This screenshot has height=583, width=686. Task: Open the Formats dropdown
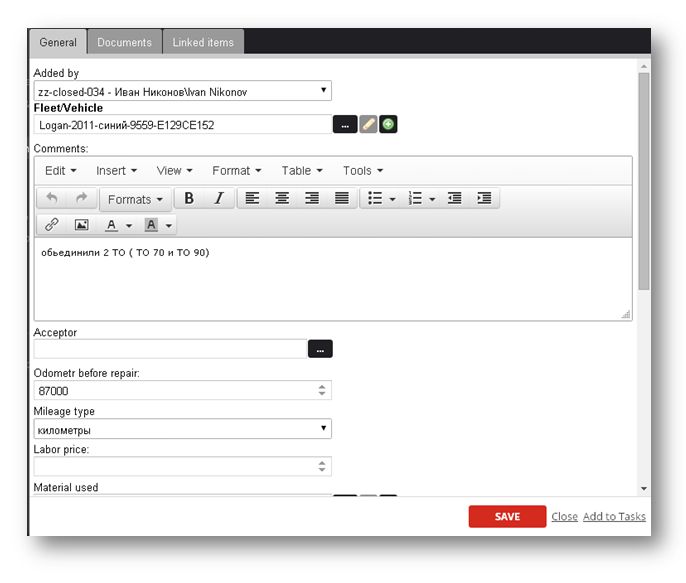(x=135, y=199)
